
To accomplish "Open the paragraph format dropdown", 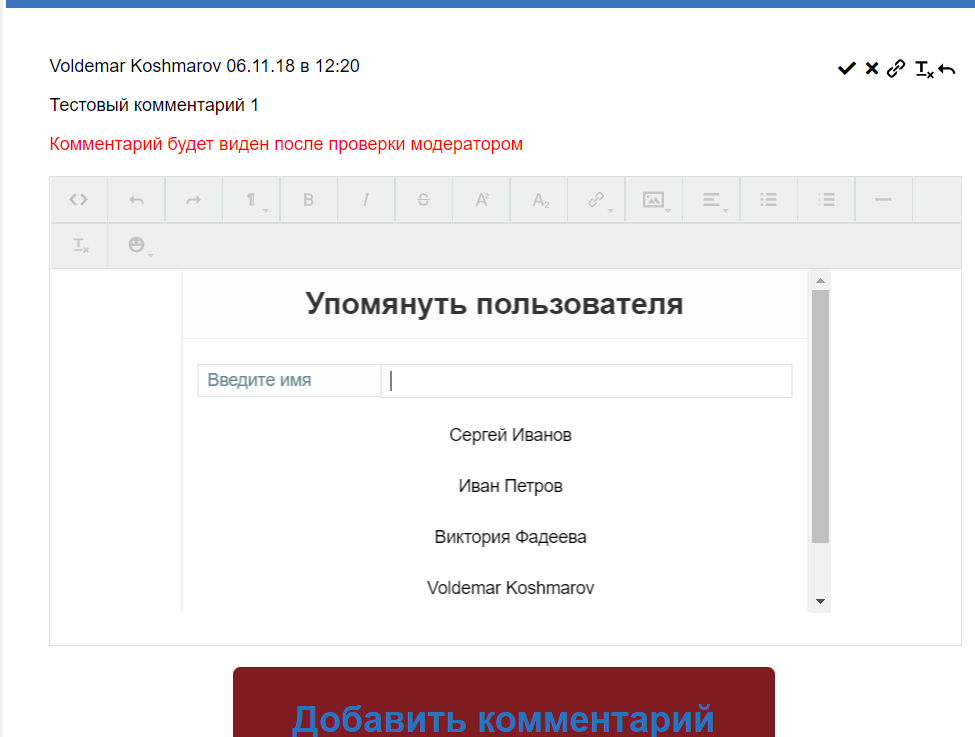I will click(252, 200).
